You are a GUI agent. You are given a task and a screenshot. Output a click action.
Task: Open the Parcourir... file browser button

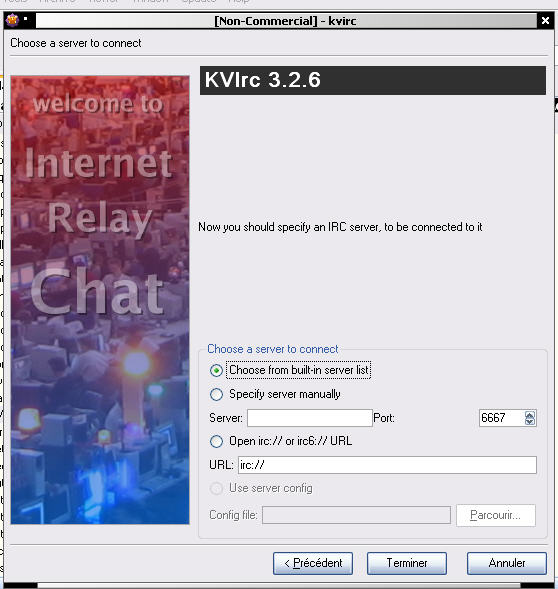click(x=496, y=515)
